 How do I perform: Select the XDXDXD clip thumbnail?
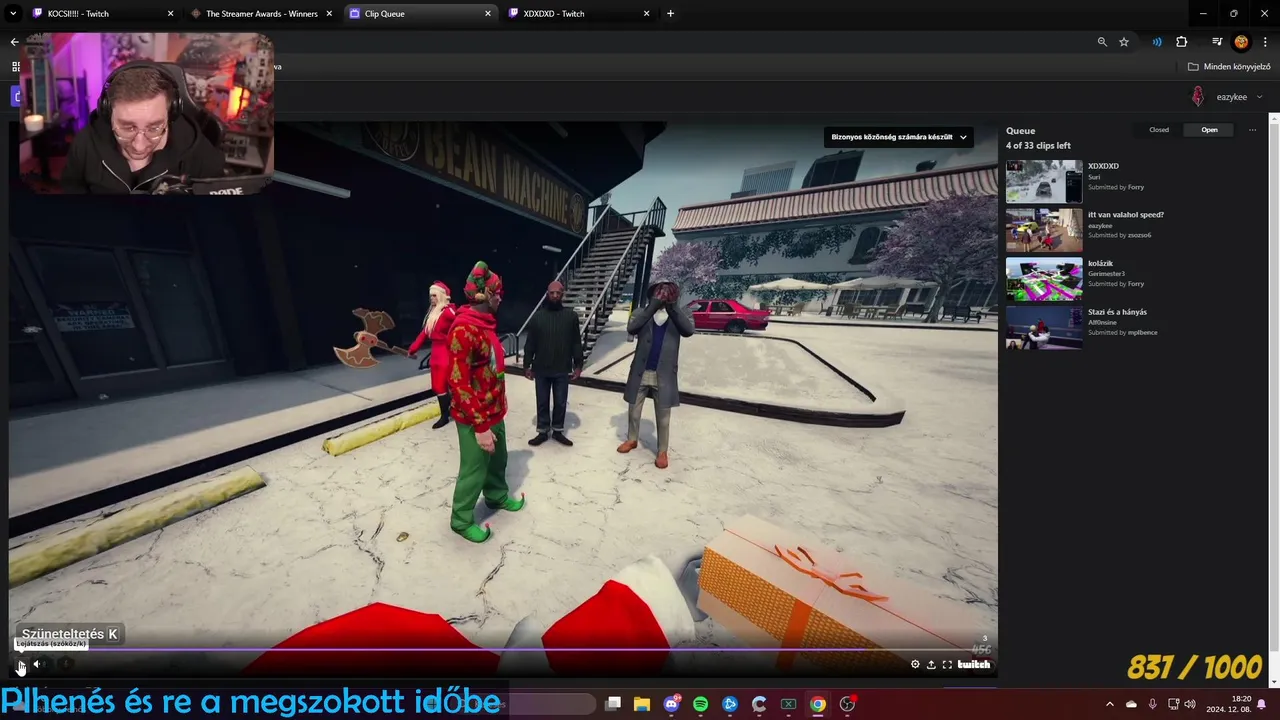click(x=1044, y=182)
